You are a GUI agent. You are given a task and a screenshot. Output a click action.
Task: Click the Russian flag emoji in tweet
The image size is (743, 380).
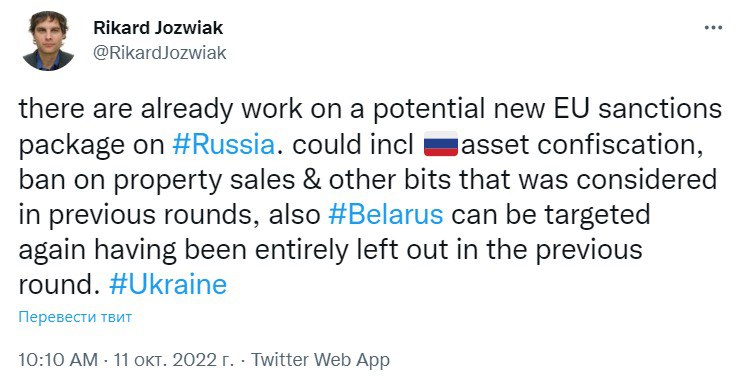tap(441, 145)
